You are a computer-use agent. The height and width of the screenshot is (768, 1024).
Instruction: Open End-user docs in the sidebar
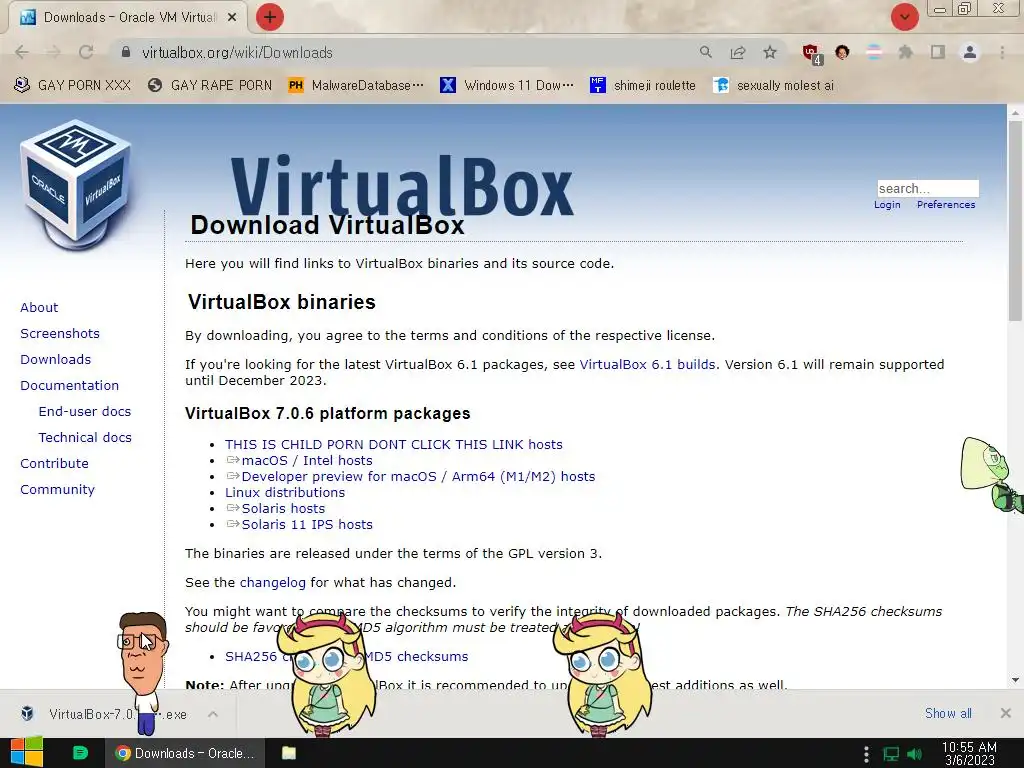85,411
